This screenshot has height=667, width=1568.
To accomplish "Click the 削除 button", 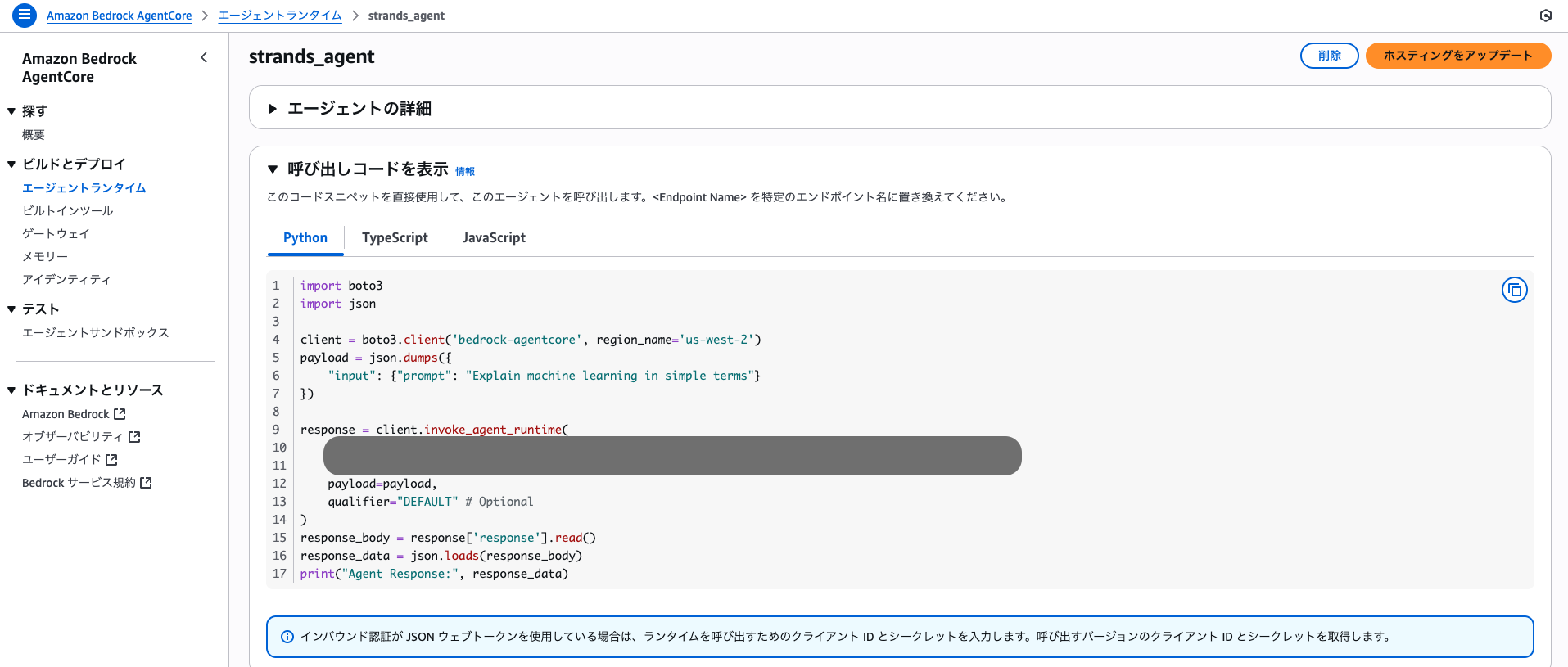I will tap(1329, 56).
